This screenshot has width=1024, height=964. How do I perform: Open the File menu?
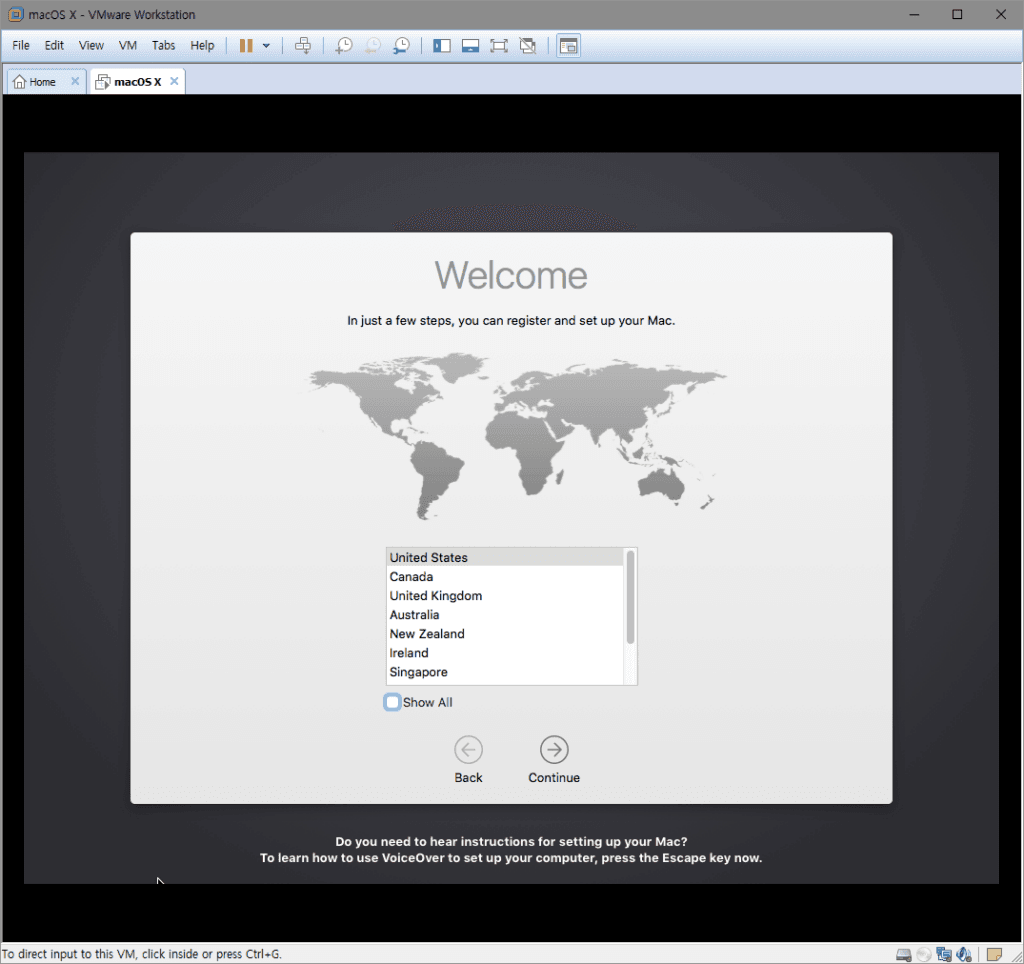pos(21,46)
